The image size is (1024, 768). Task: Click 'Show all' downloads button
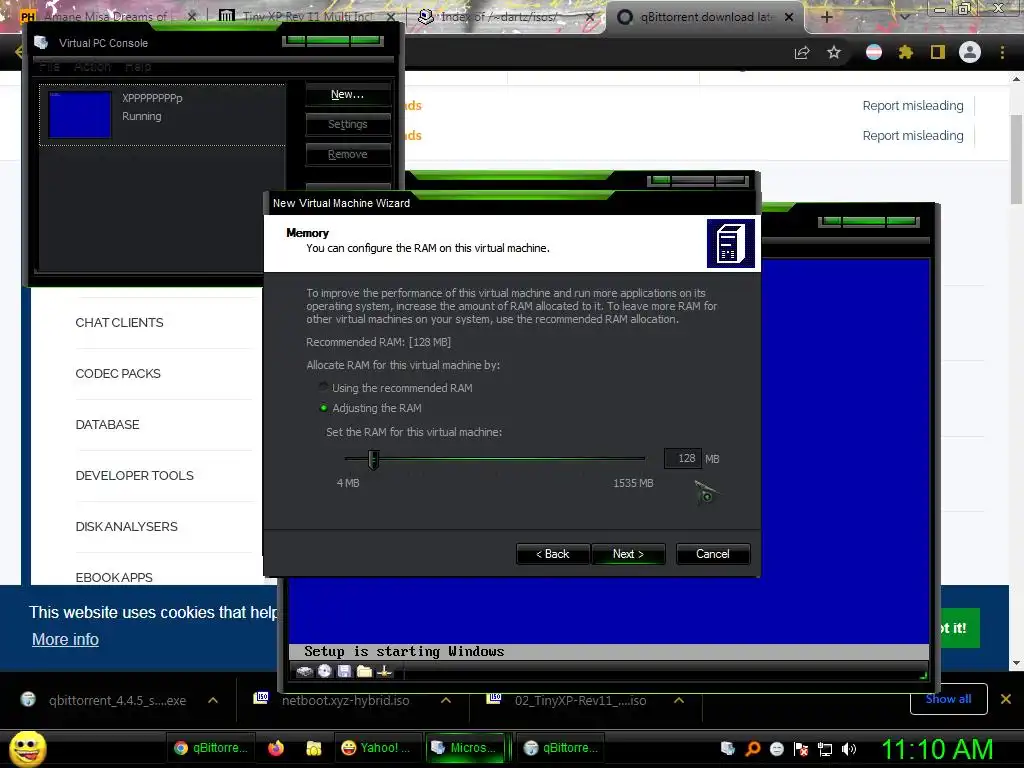click(948, 699)
